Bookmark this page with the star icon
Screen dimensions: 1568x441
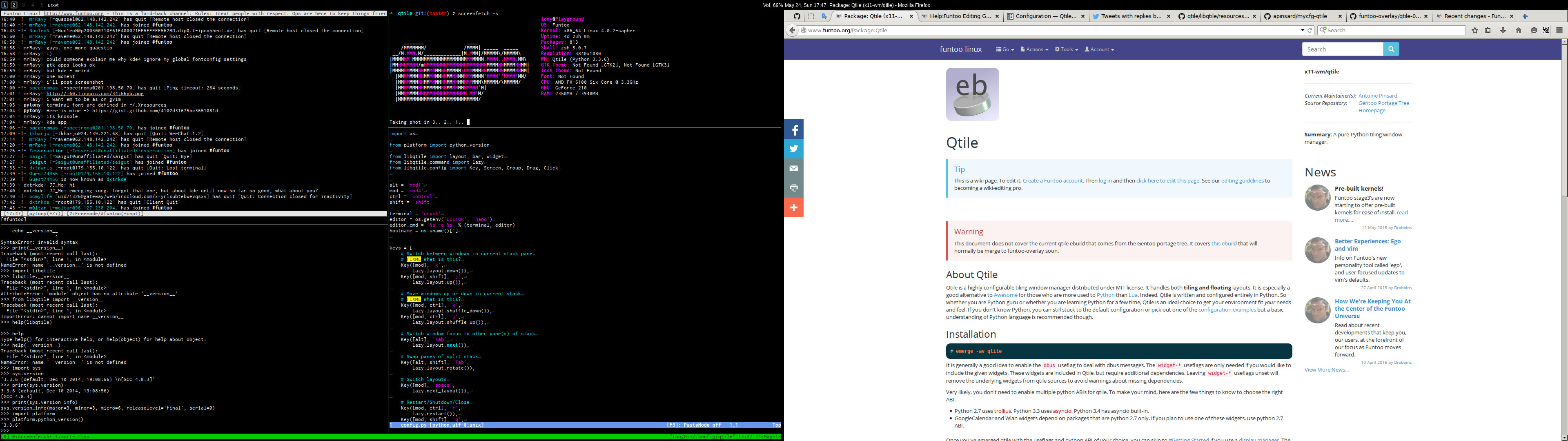click(1475, 31)
